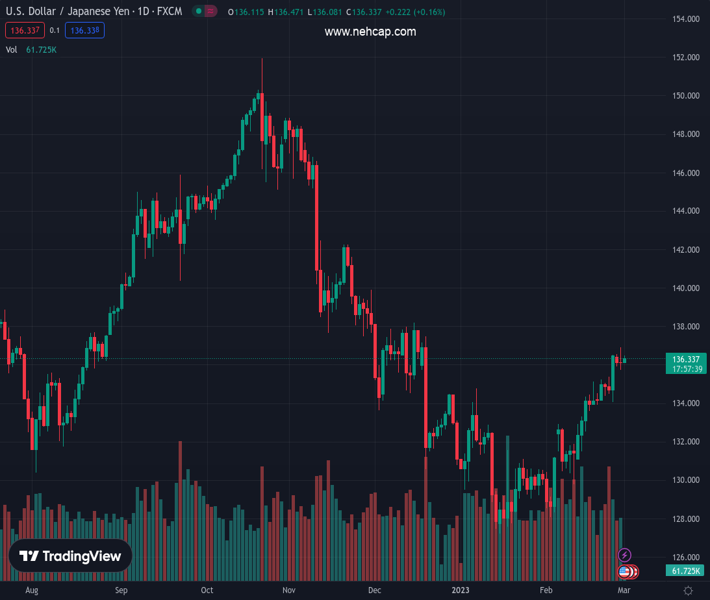Click the TradingView logo badge
Screen dimensions: 710x600
(71, 557)
